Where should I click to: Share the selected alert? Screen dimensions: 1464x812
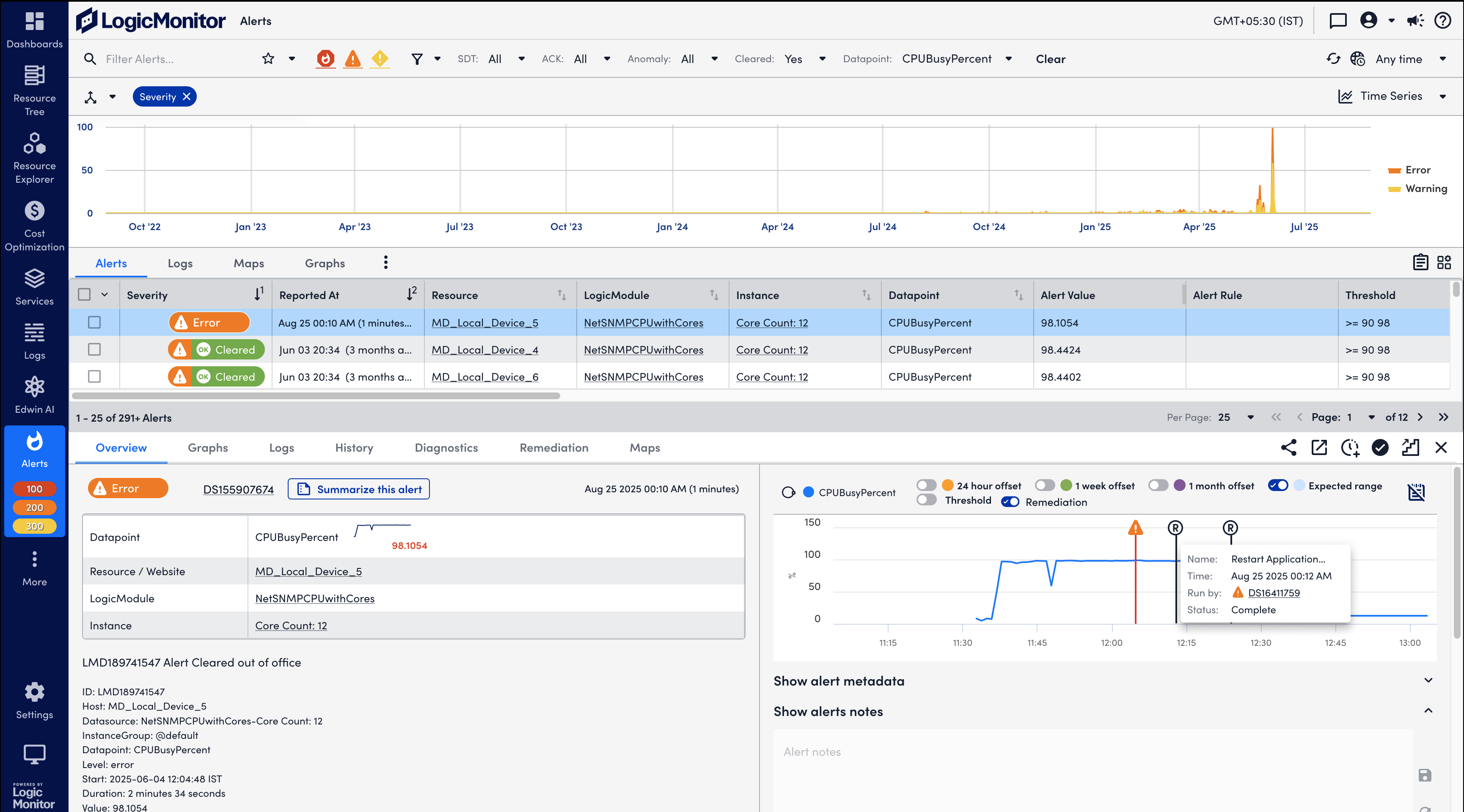point(1289,448)
